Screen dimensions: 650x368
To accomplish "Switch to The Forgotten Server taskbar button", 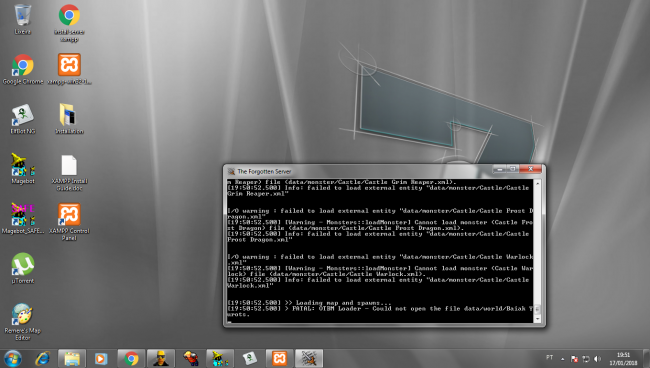I will pos(309,358).
